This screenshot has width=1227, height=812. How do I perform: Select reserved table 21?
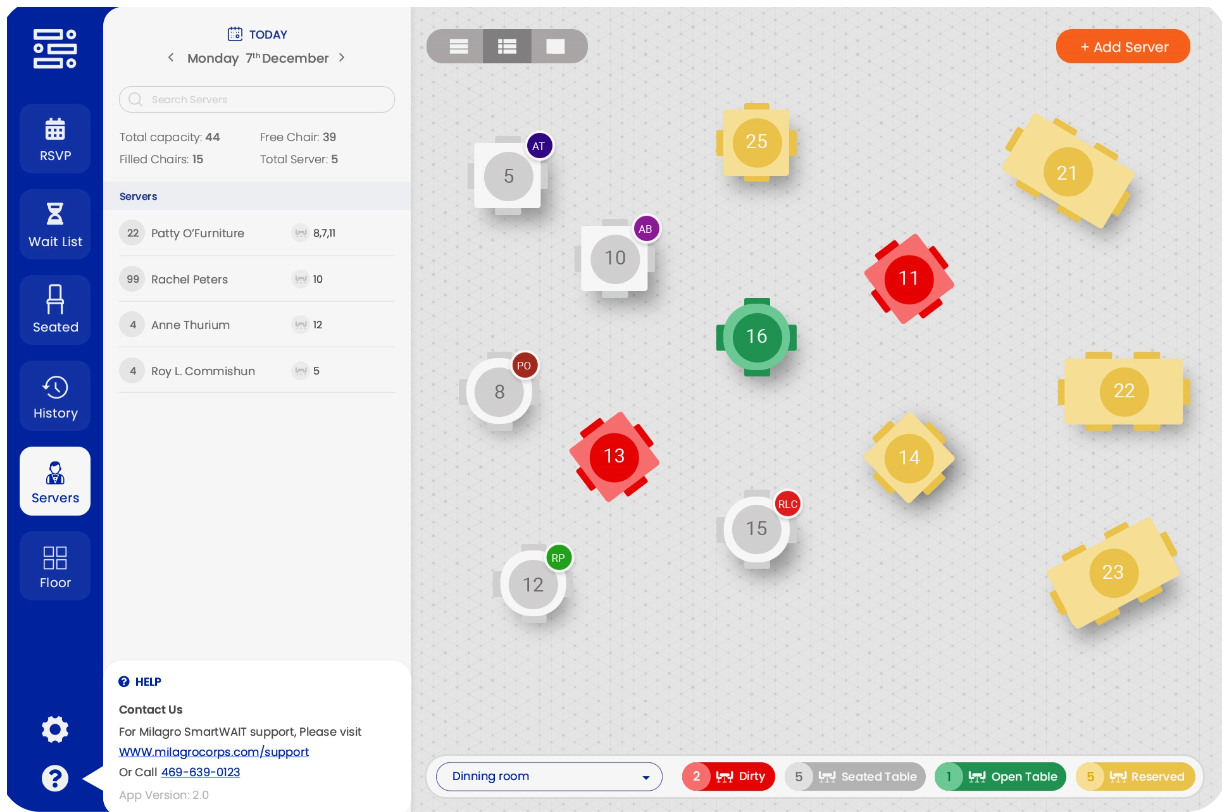[1067, 172]
